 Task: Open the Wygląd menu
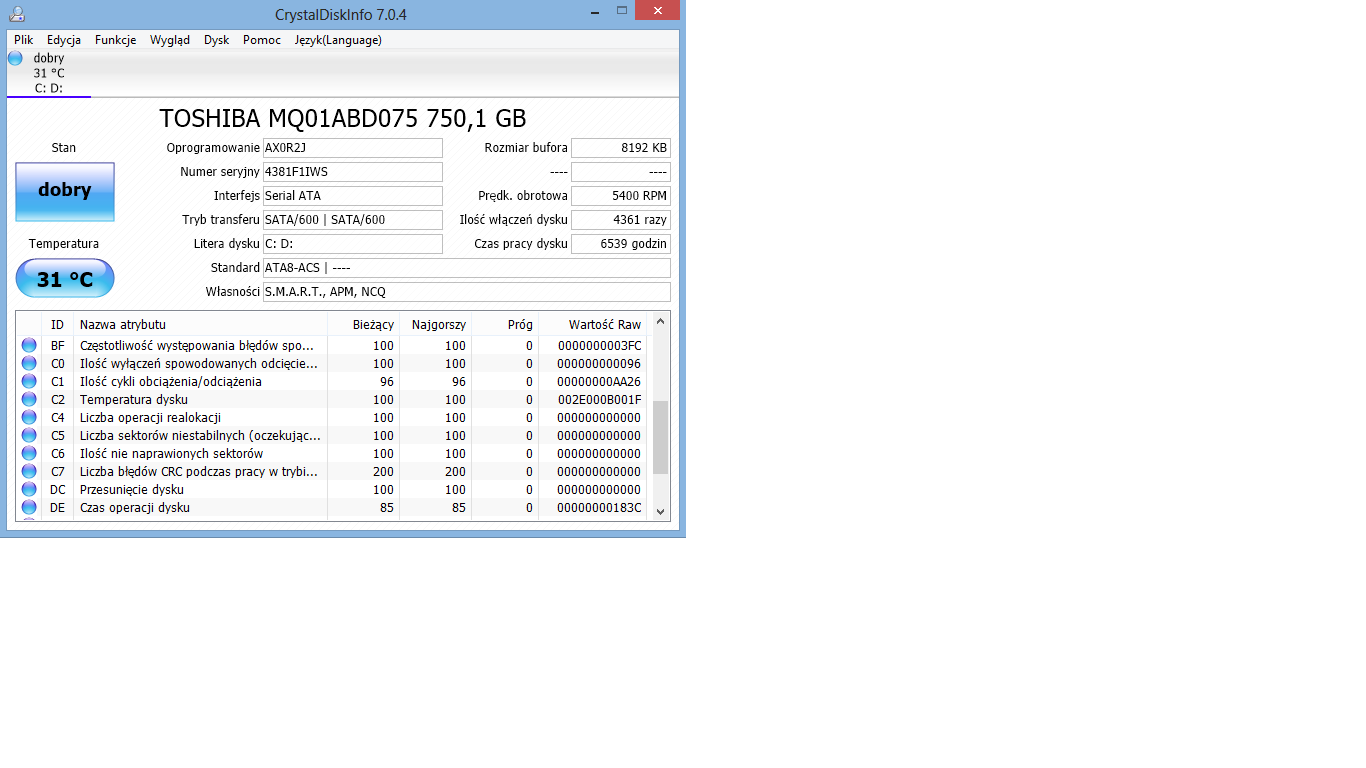coord(170,40)
